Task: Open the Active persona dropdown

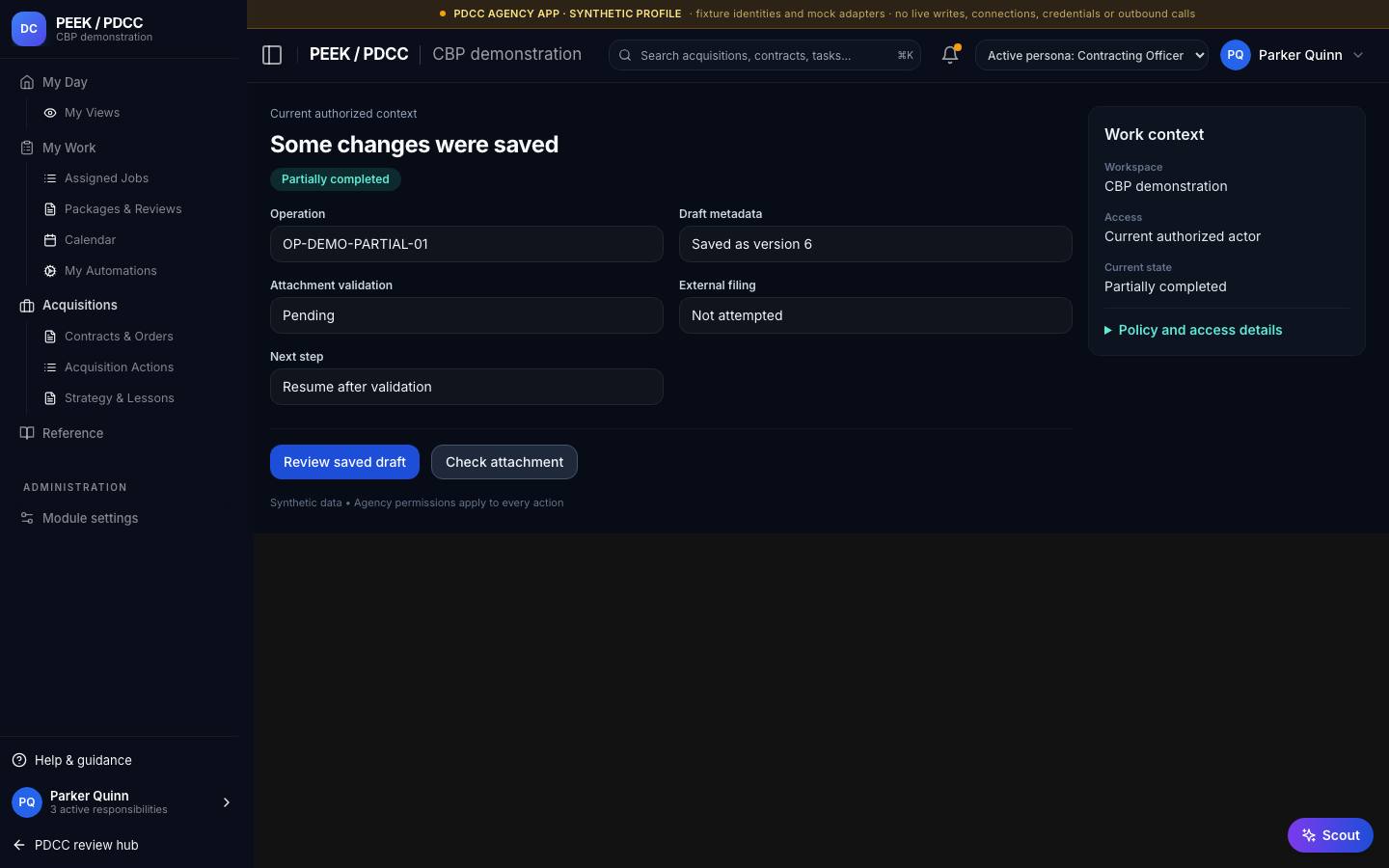Action: click(1092, 55)
